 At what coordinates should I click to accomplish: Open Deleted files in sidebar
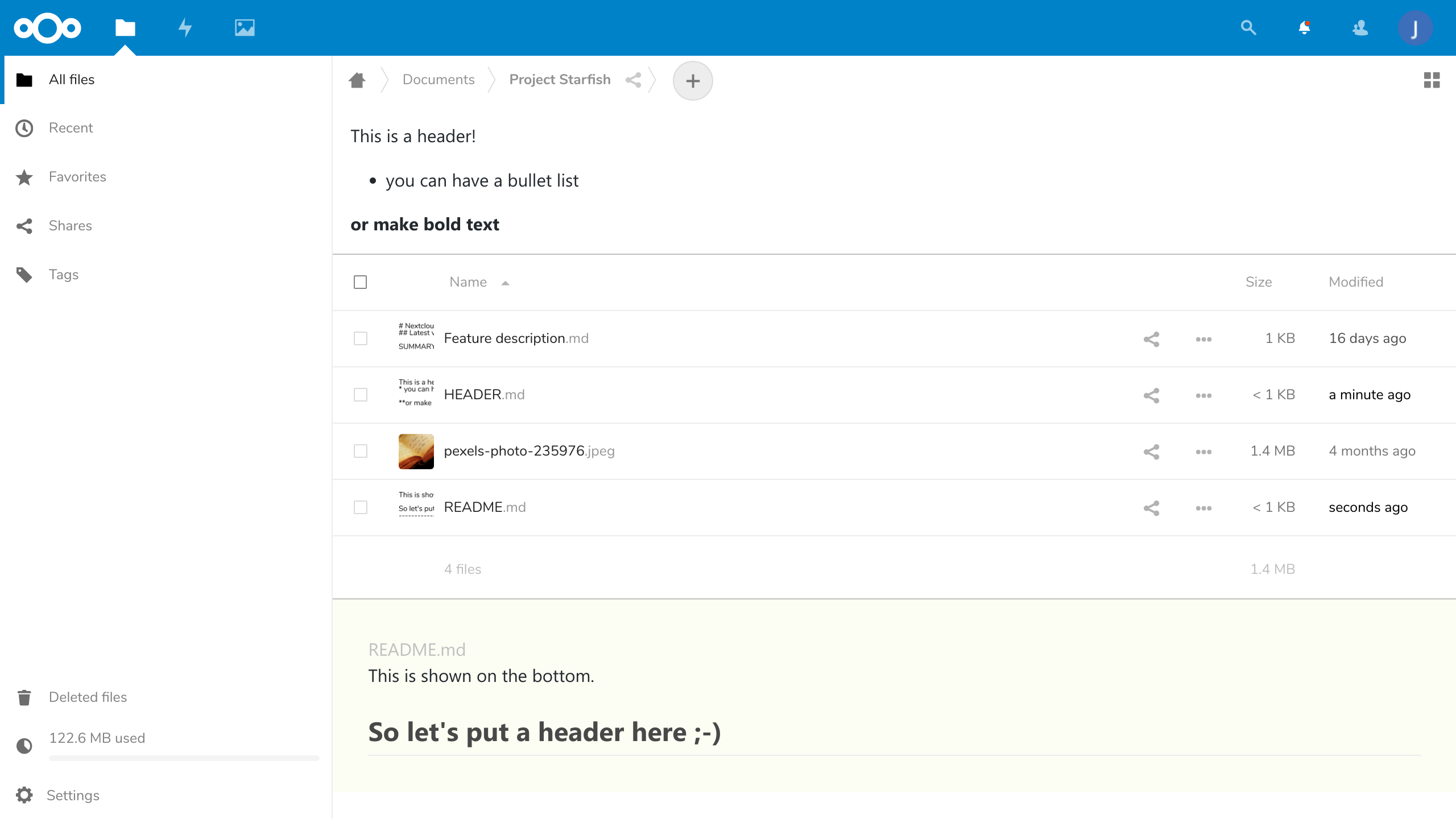click(166, 697)
